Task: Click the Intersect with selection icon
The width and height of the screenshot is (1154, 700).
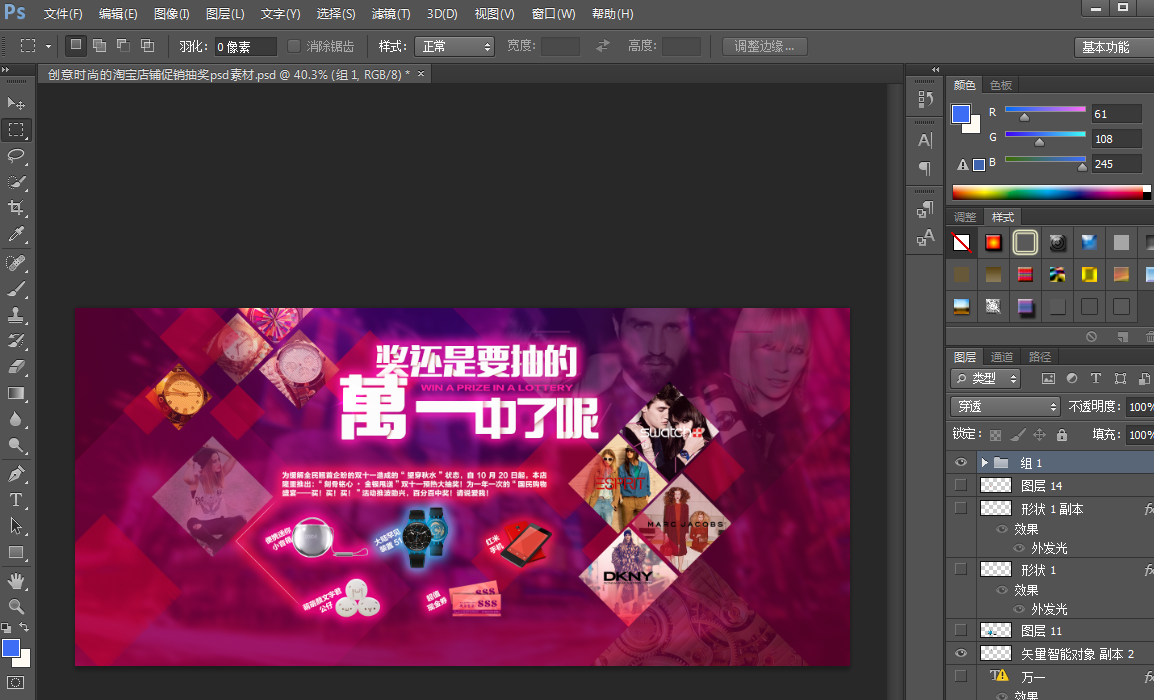Action: 148,46
